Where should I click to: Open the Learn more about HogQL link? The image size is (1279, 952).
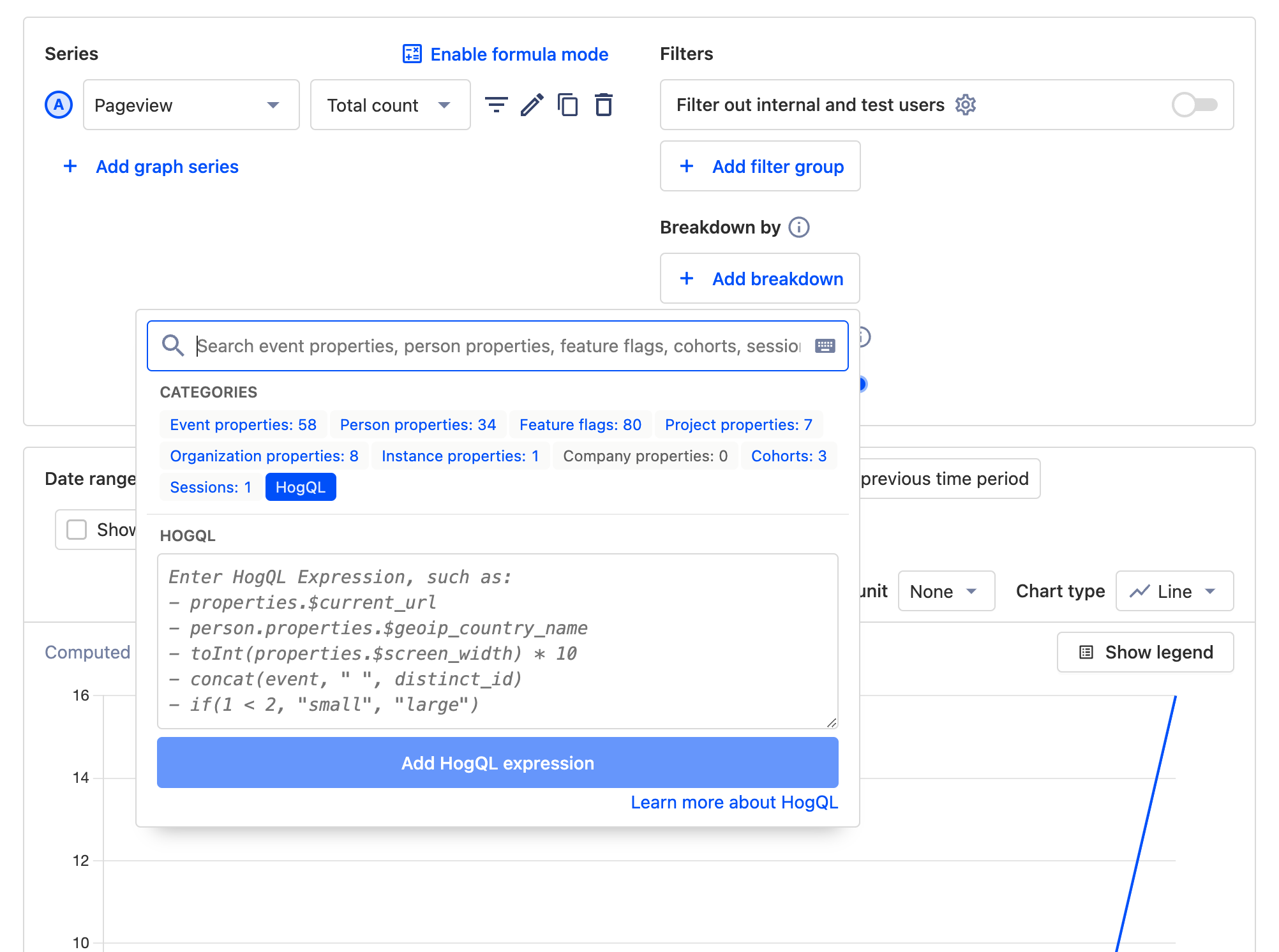point(734,802)
